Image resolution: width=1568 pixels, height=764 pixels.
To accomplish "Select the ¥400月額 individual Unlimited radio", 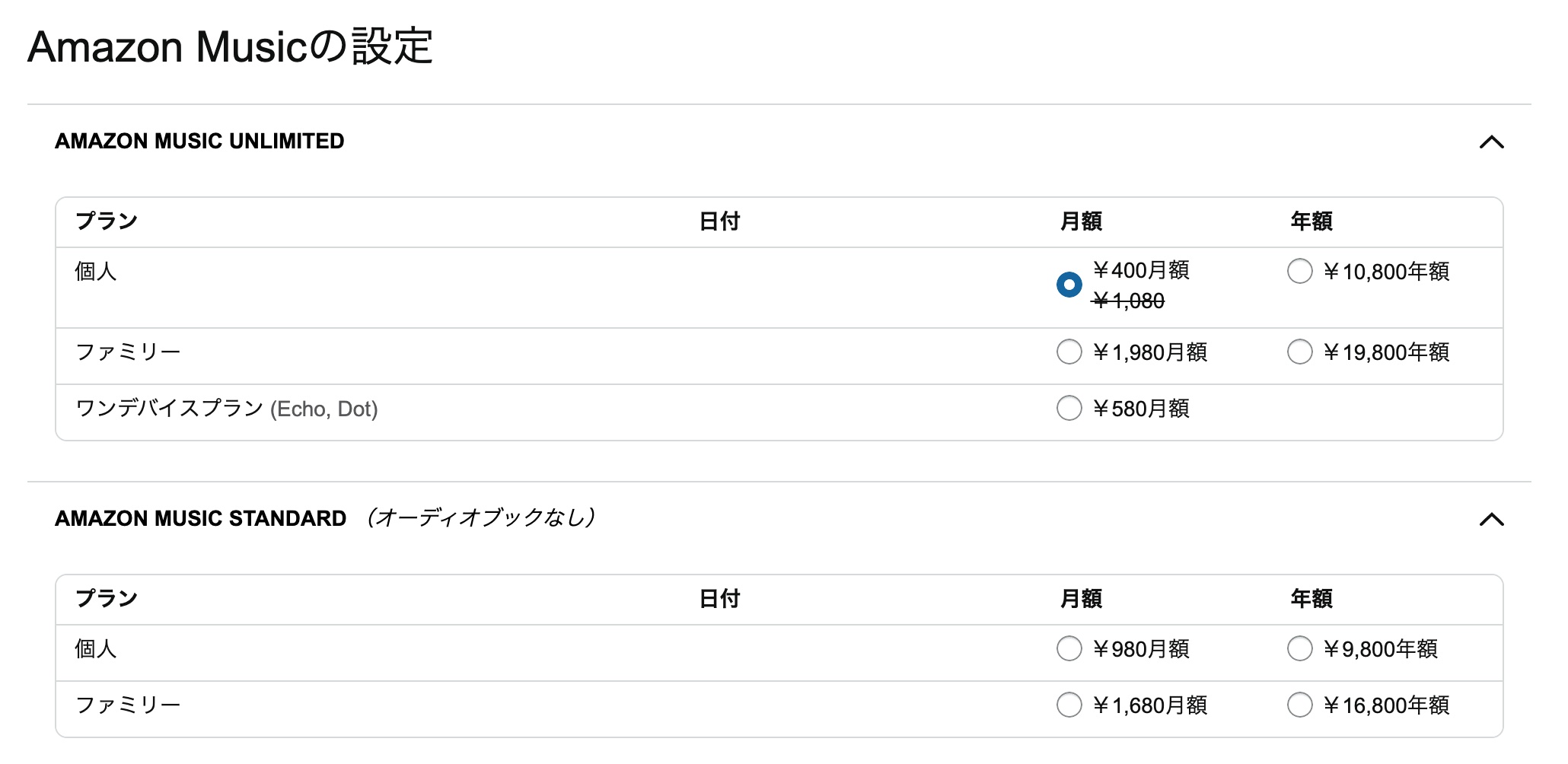I will point(1069,285).
